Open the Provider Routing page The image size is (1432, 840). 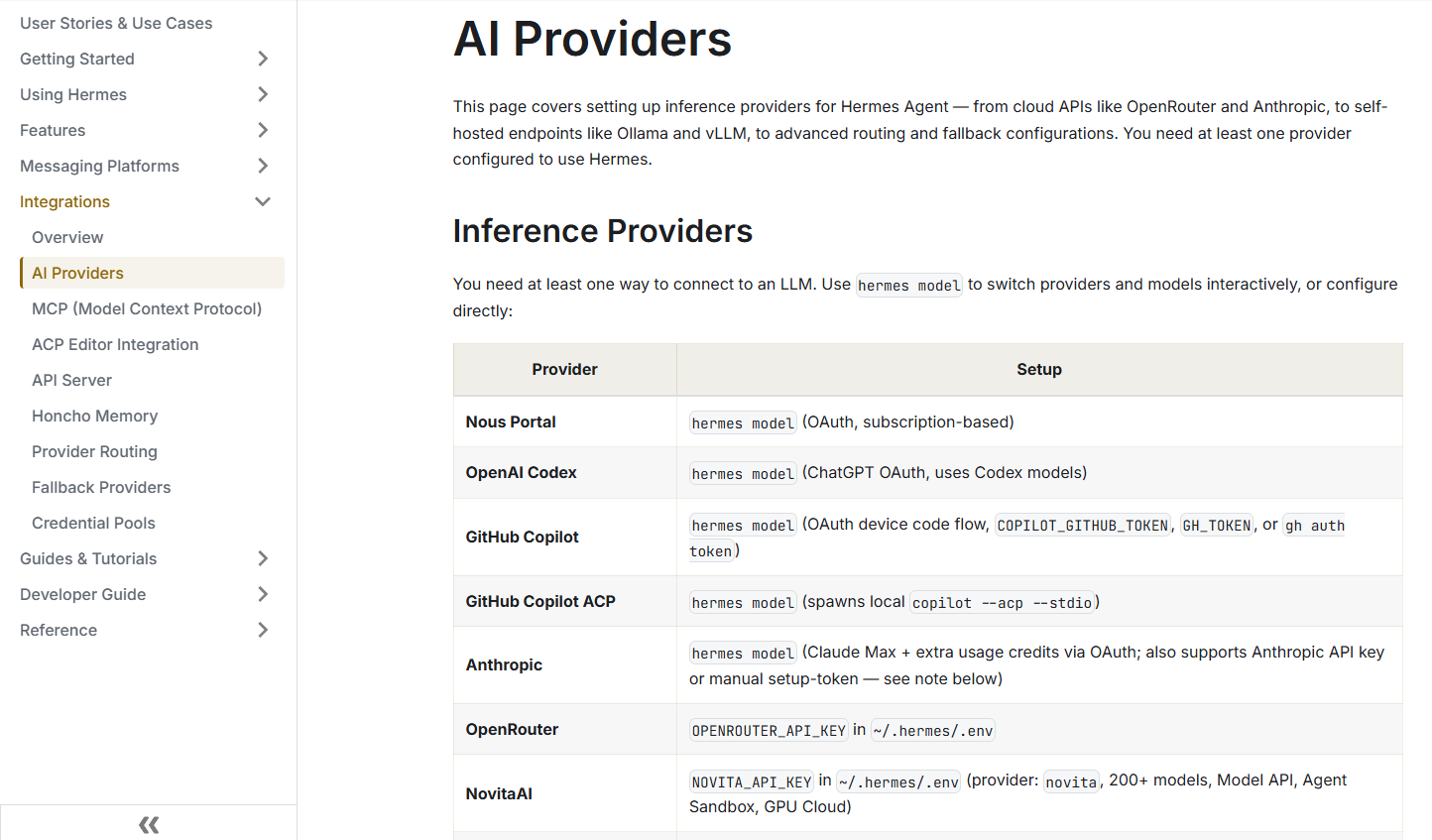pyautogui.click(x=94, y=451)
